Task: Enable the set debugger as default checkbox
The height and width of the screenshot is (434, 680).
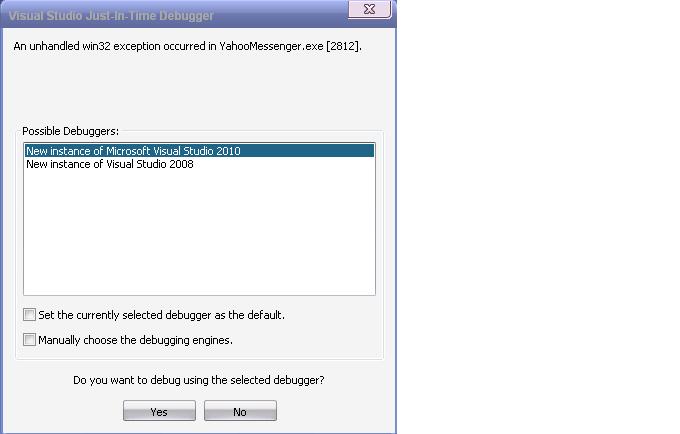Action: 29,314
